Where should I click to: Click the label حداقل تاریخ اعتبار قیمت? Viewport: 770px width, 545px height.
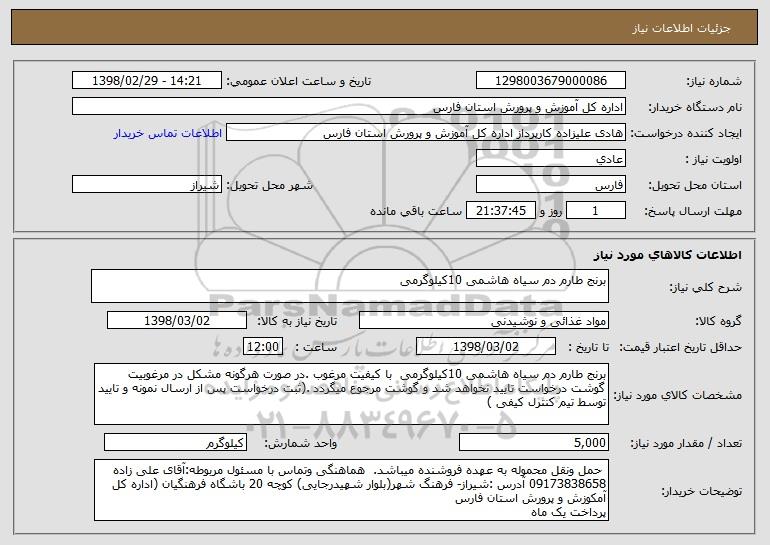pos(680,347)
